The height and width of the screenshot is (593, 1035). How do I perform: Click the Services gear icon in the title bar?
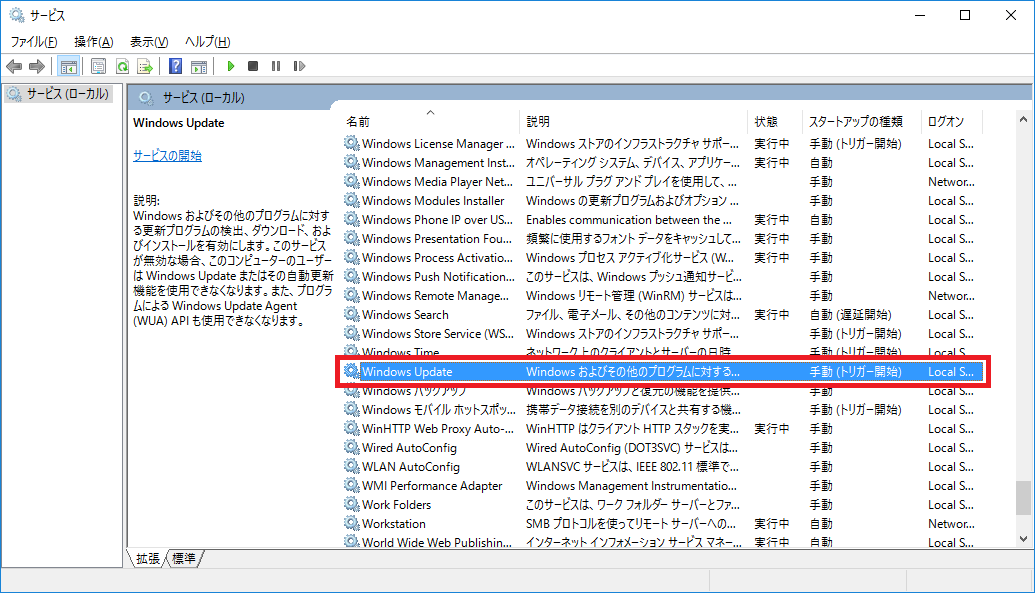(17, 15)
